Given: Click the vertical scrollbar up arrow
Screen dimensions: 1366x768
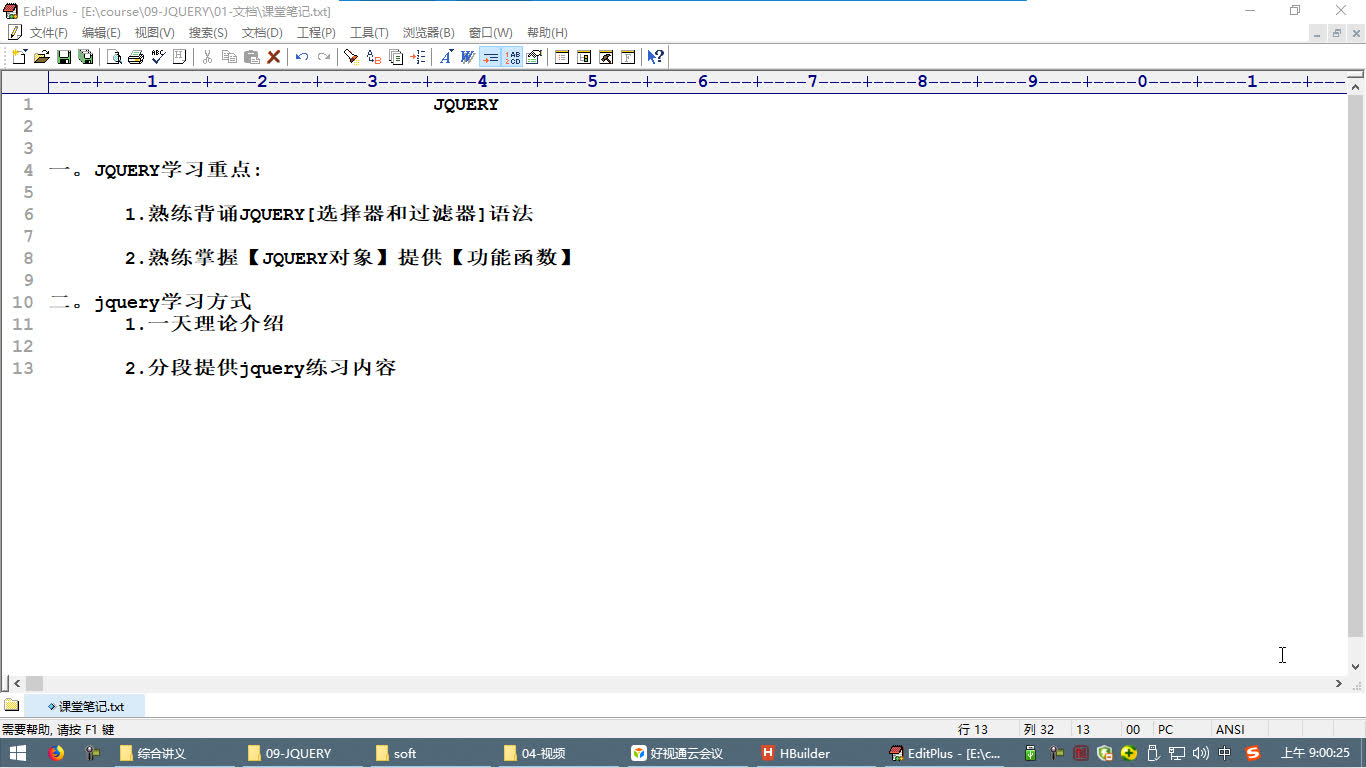Looking at the screenshot, I should click(1356, 88).
